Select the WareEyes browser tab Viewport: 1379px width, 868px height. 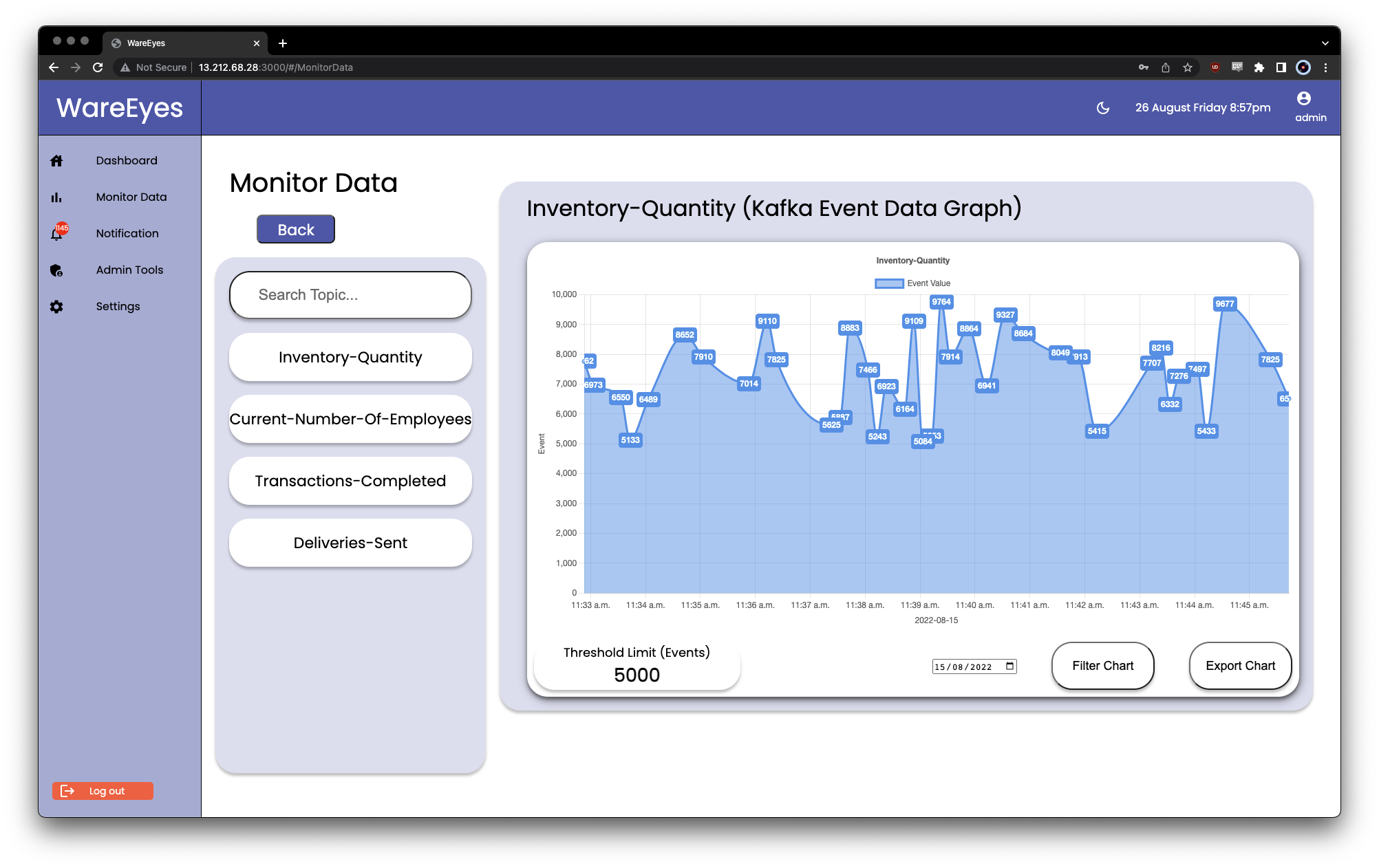pyautogui.click(x=185, y=43)
